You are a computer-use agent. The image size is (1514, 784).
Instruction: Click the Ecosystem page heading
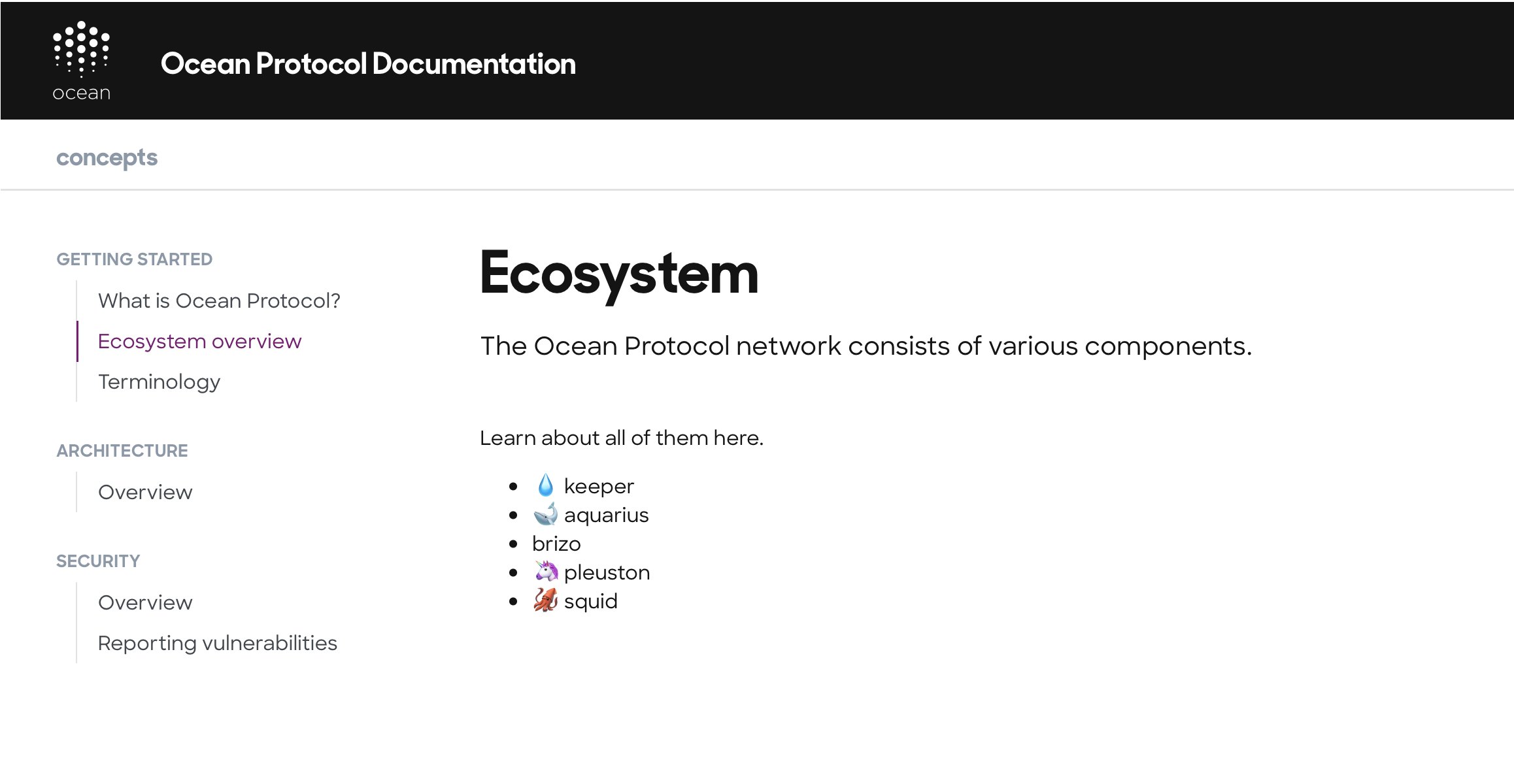(618, 273)
